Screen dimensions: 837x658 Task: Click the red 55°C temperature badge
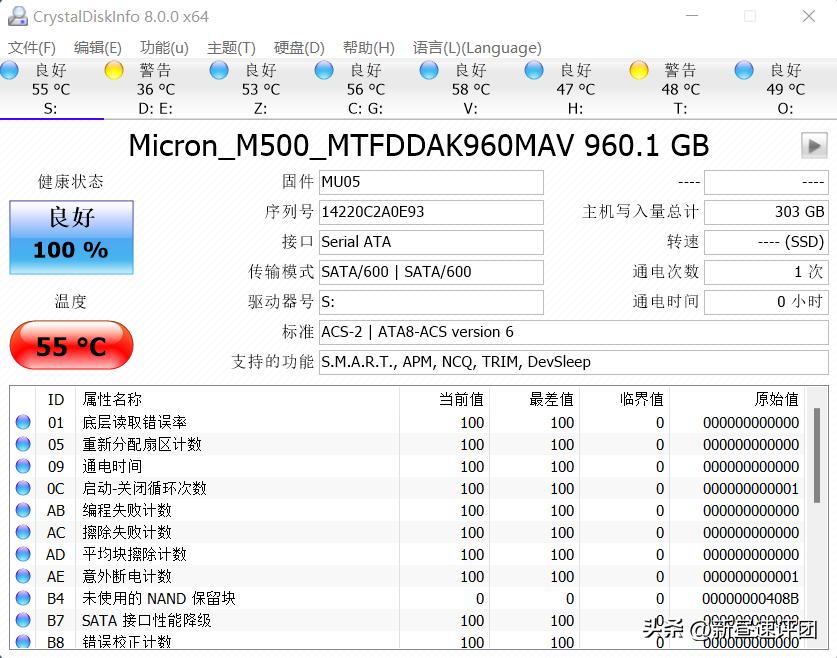coord(70,344)
